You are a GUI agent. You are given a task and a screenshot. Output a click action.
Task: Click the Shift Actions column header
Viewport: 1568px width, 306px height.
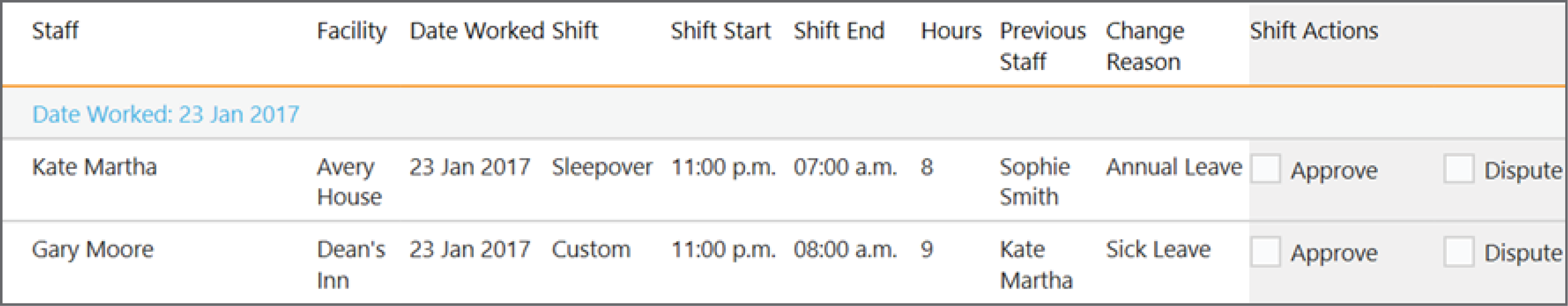[x=1314, y=30]
